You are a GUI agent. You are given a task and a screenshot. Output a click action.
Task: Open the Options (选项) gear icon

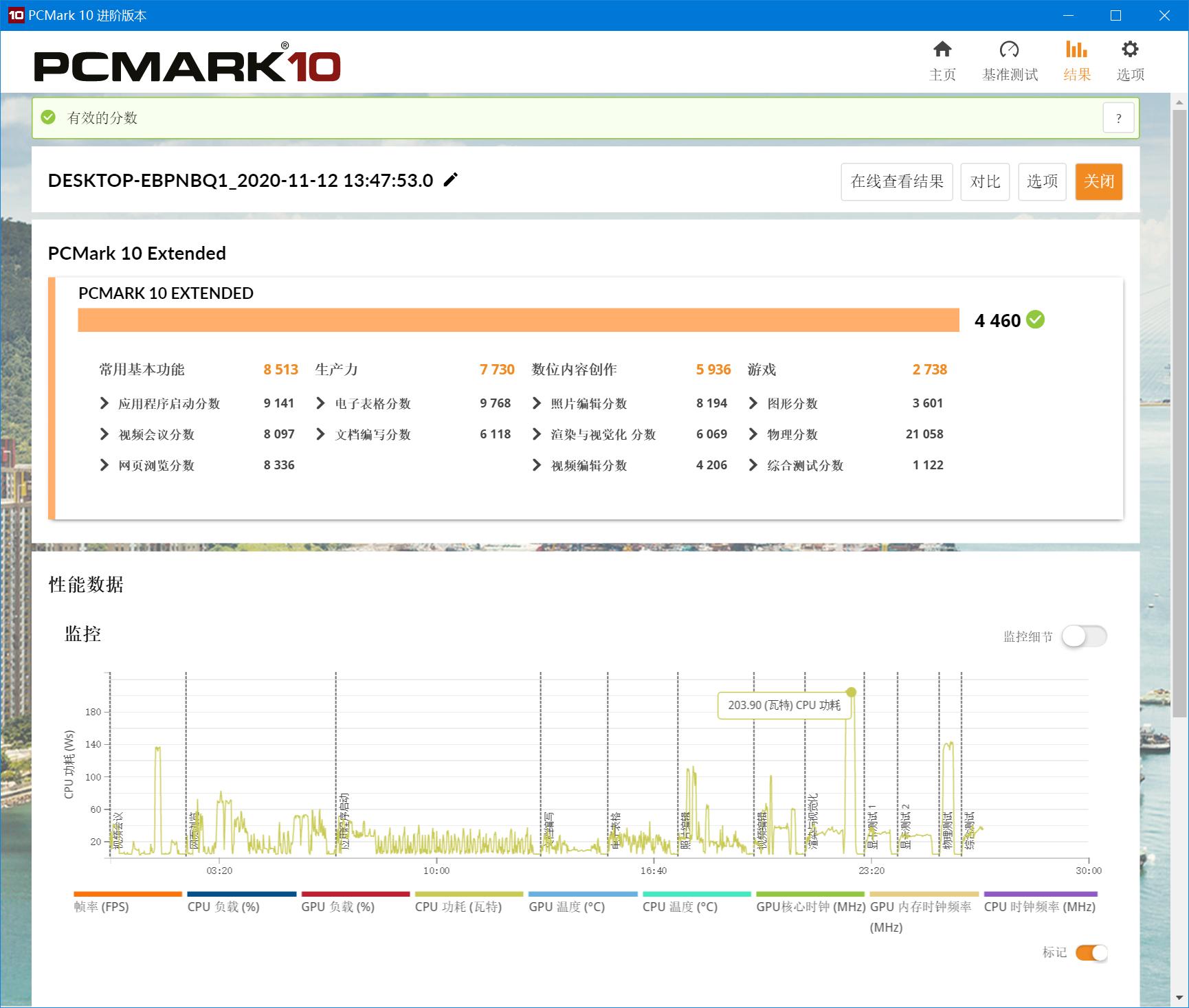click(x=1130, y=49)
